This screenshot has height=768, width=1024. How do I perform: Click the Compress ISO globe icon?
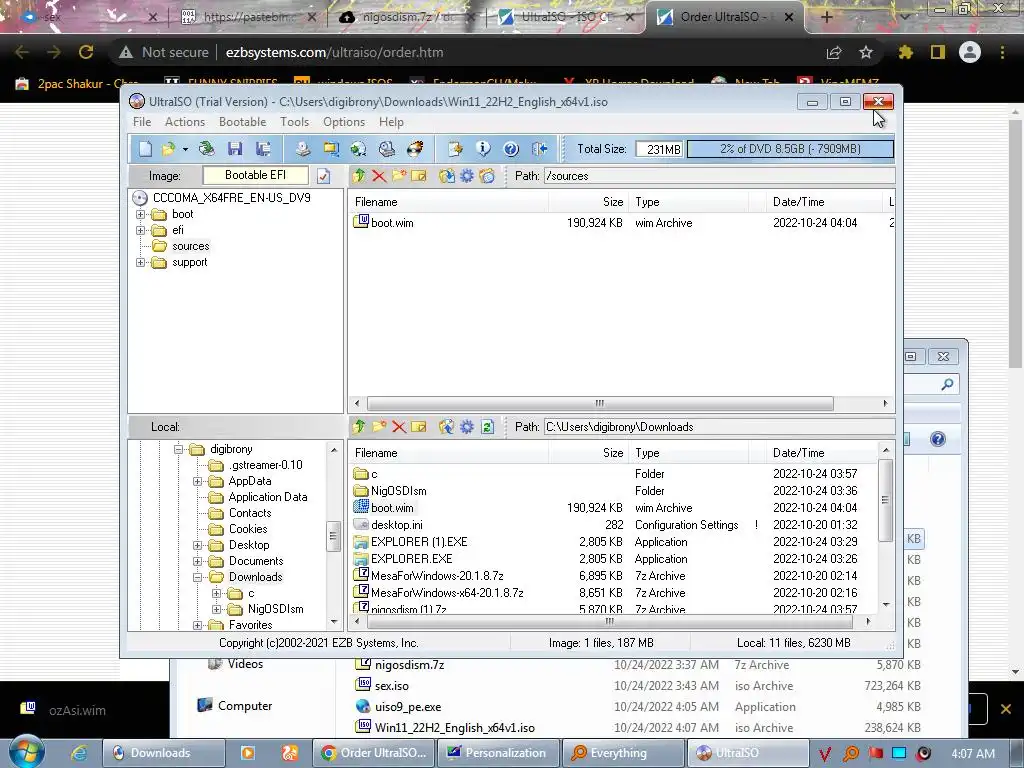click(x=359, y=149)
